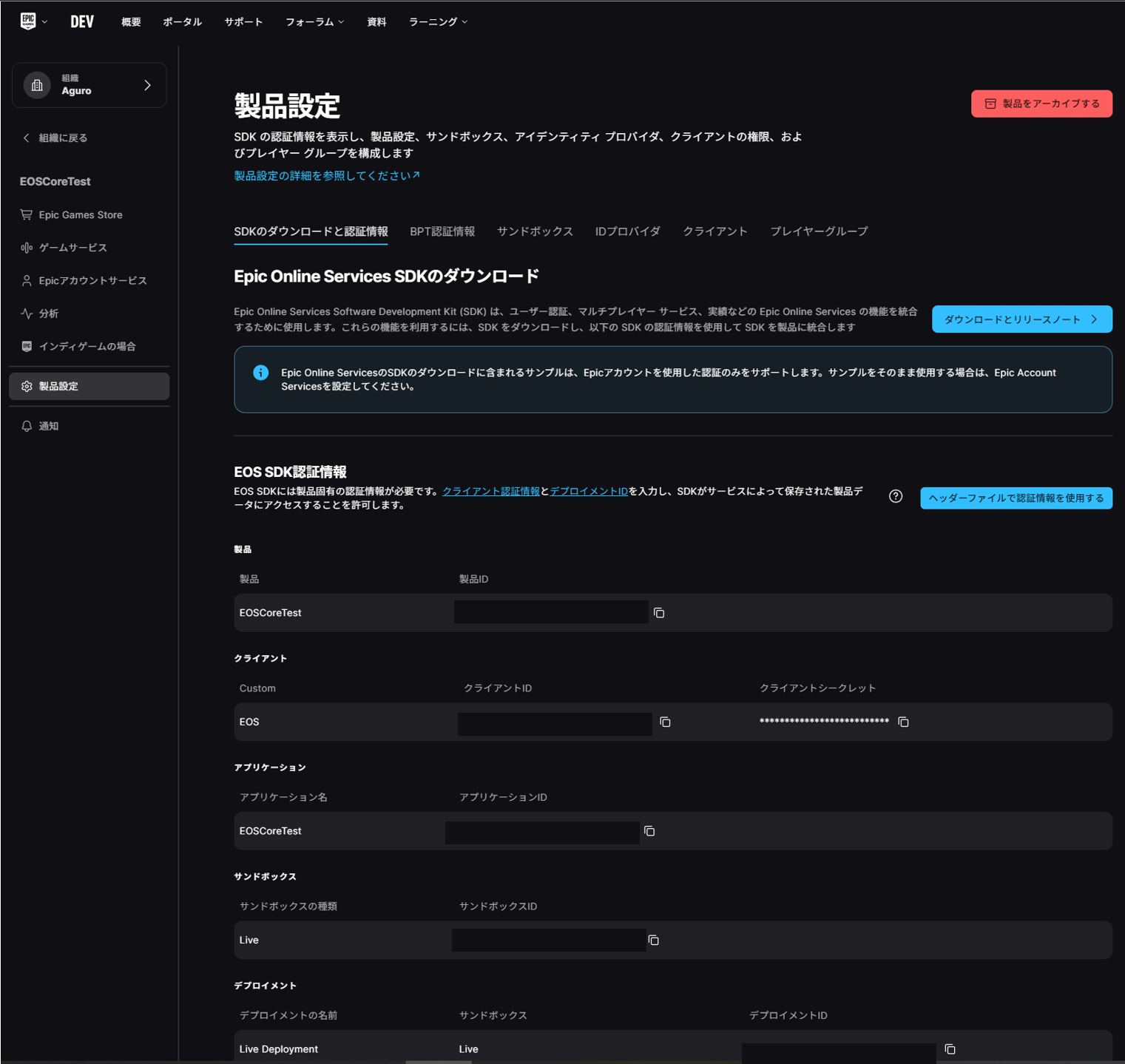Viewport: 1125px width, 1064px height.
Task: Open デプロイメントID link
Action: tap(589, 491)
